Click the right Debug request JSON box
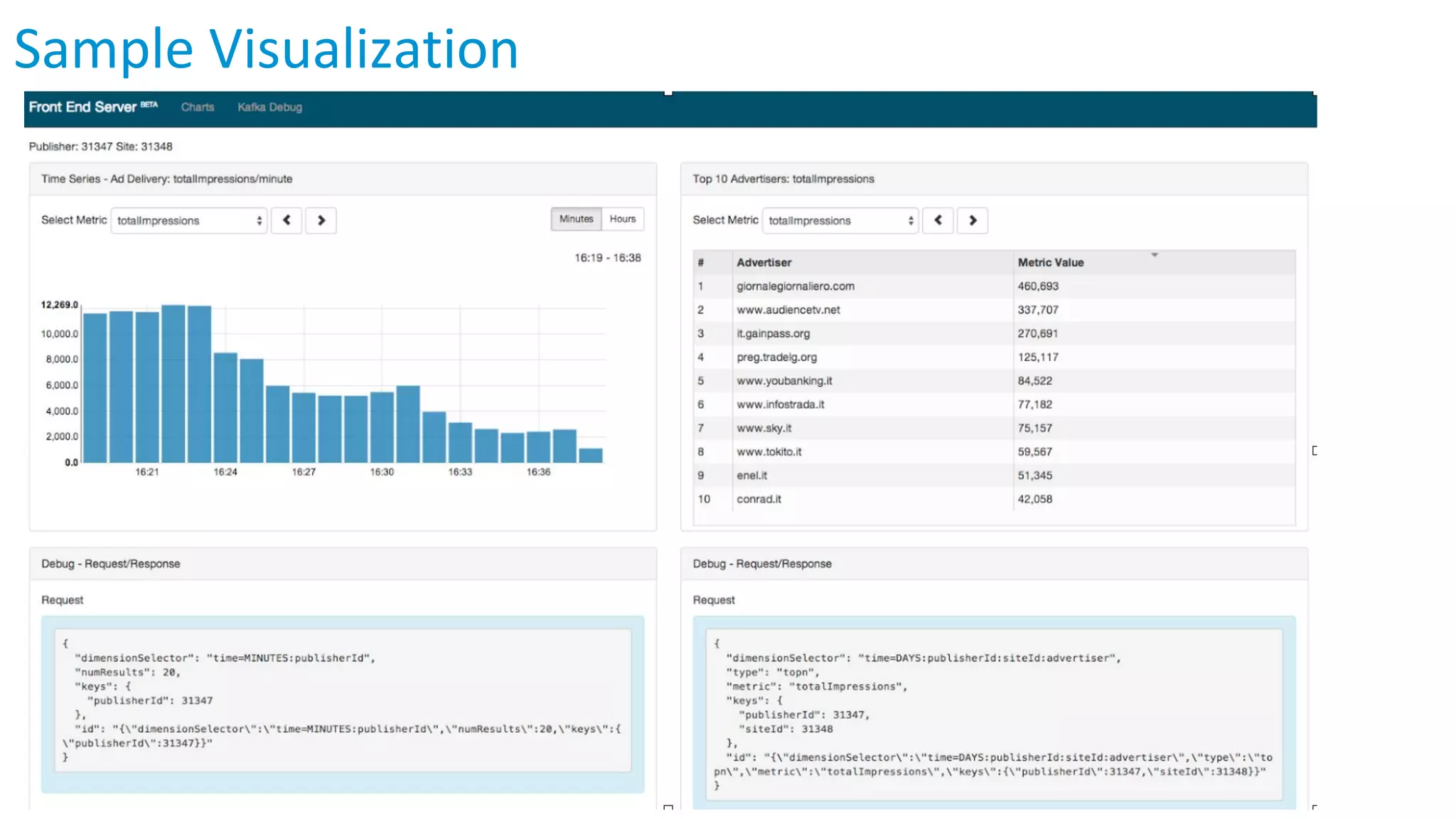Viewport: 1456px width, 819px height. click(x=994, y=714)
